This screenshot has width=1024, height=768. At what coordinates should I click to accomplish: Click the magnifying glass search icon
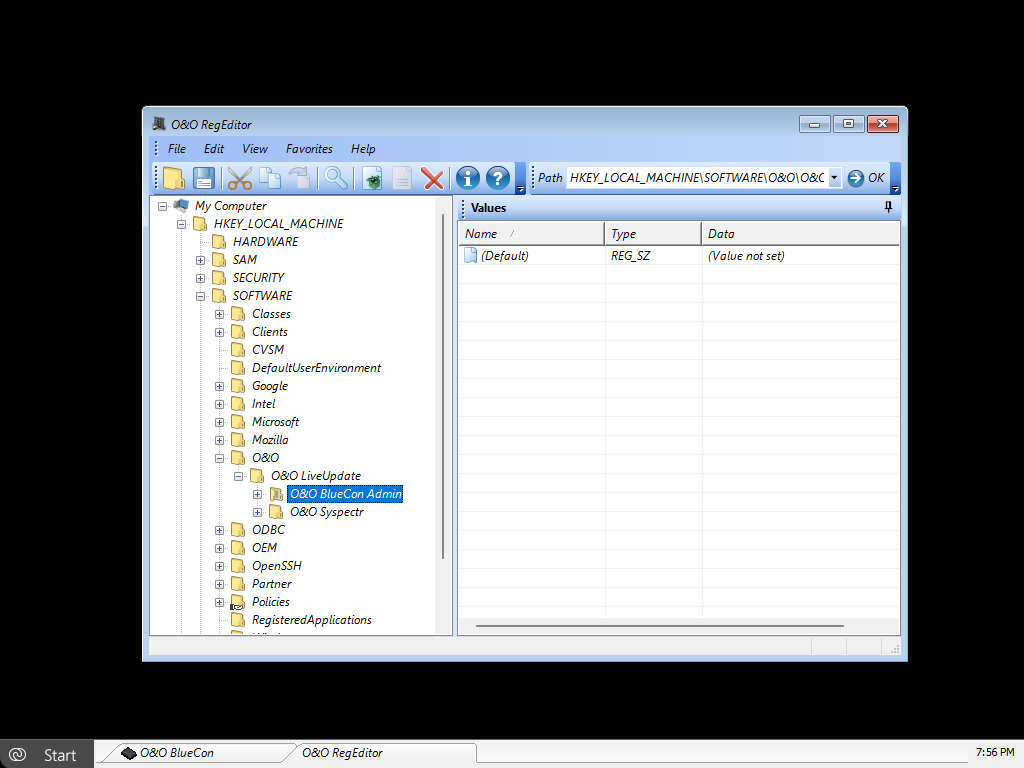335,179
